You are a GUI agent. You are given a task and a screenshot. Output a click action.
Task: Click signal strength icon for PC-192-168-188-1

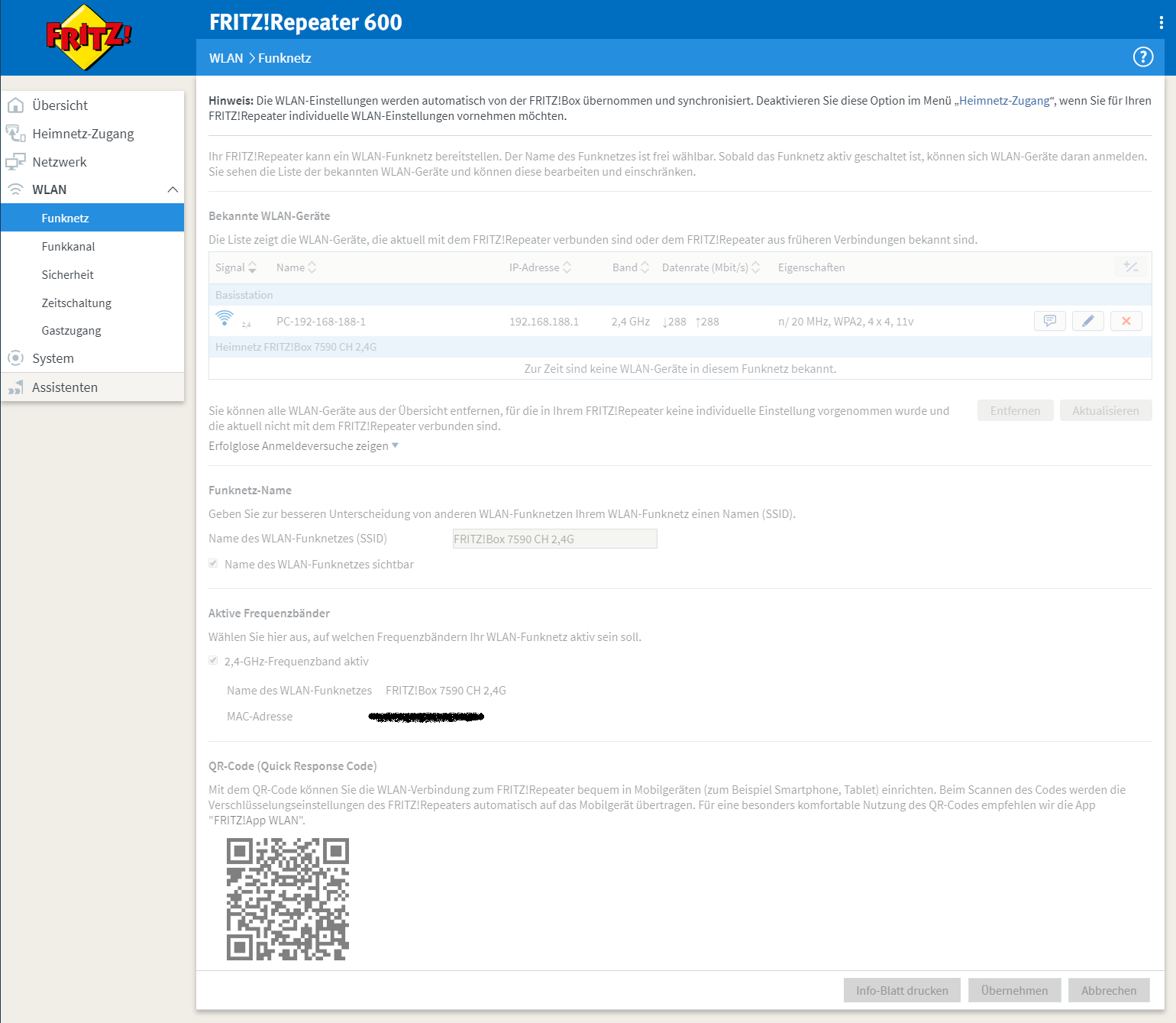click(x=225, y=318)
